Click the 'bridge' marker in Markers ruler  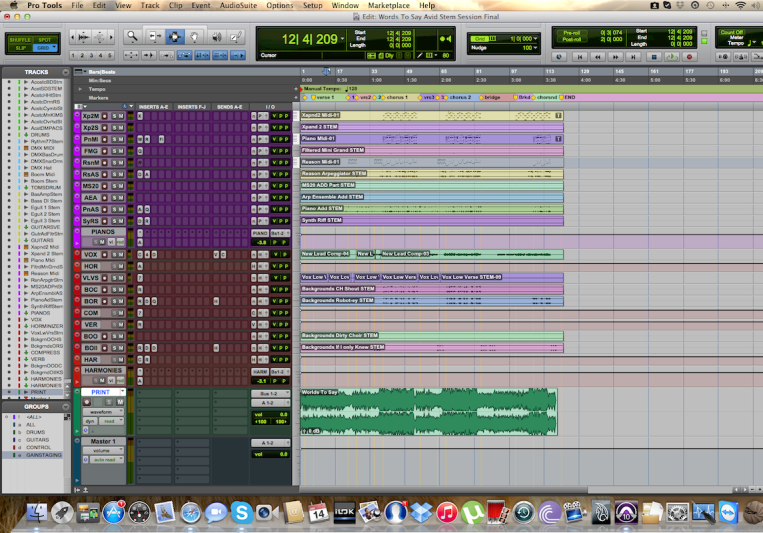492,97
